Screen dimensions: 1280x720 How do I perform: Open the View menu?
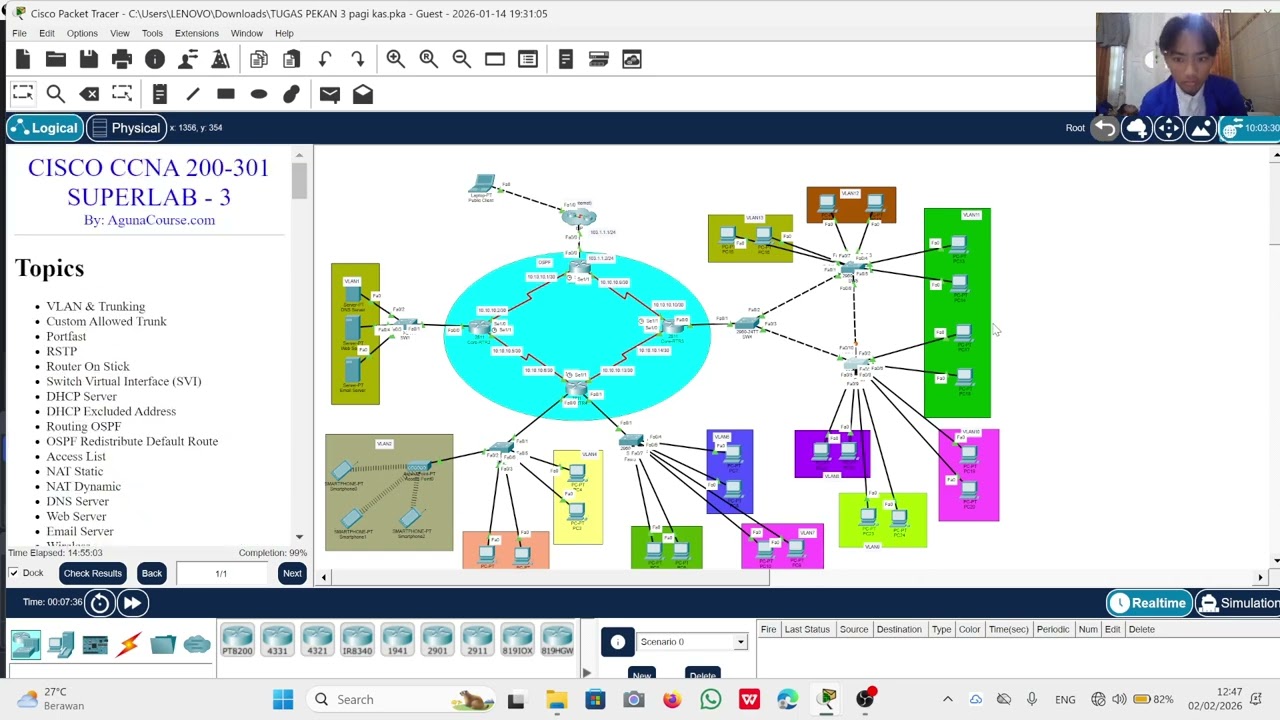[x=120, y=33]
